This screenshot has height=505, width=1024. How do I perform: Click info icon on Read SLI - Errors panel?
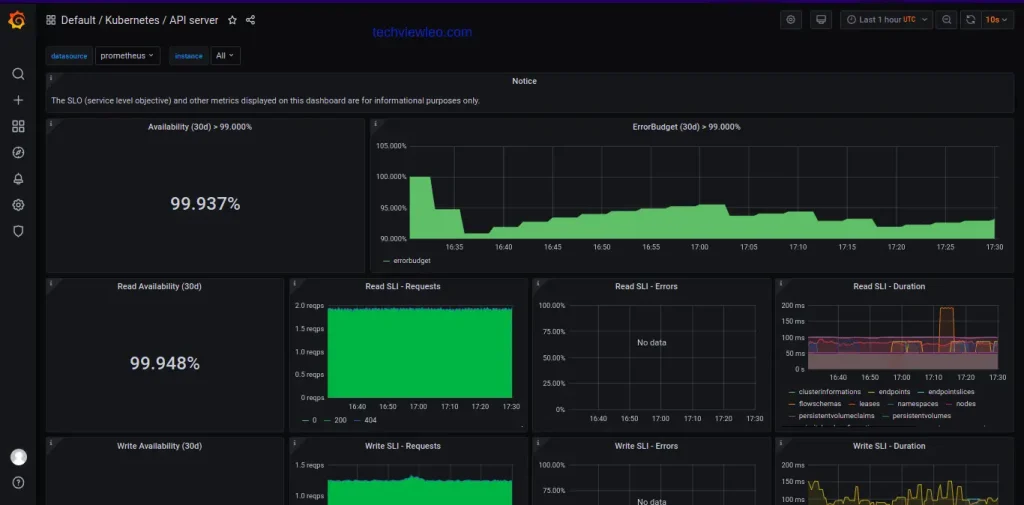[x=537, y=283]
